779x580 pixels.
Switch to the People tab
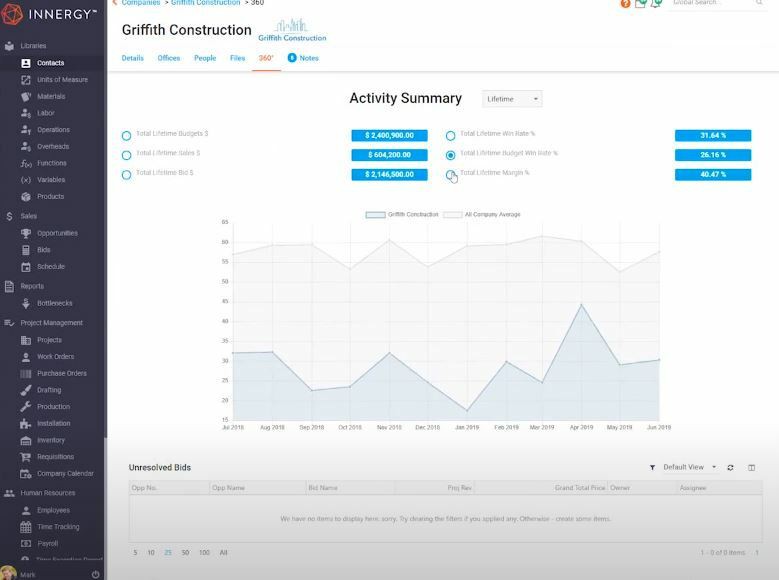[x=205, y=58]
